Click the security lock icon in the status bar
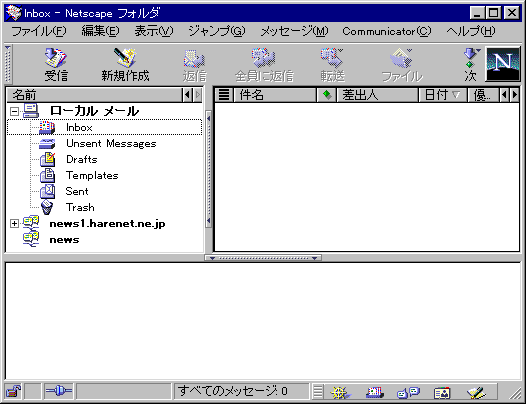This screenshot has height=404, width=526. click(x=13, y=391)
